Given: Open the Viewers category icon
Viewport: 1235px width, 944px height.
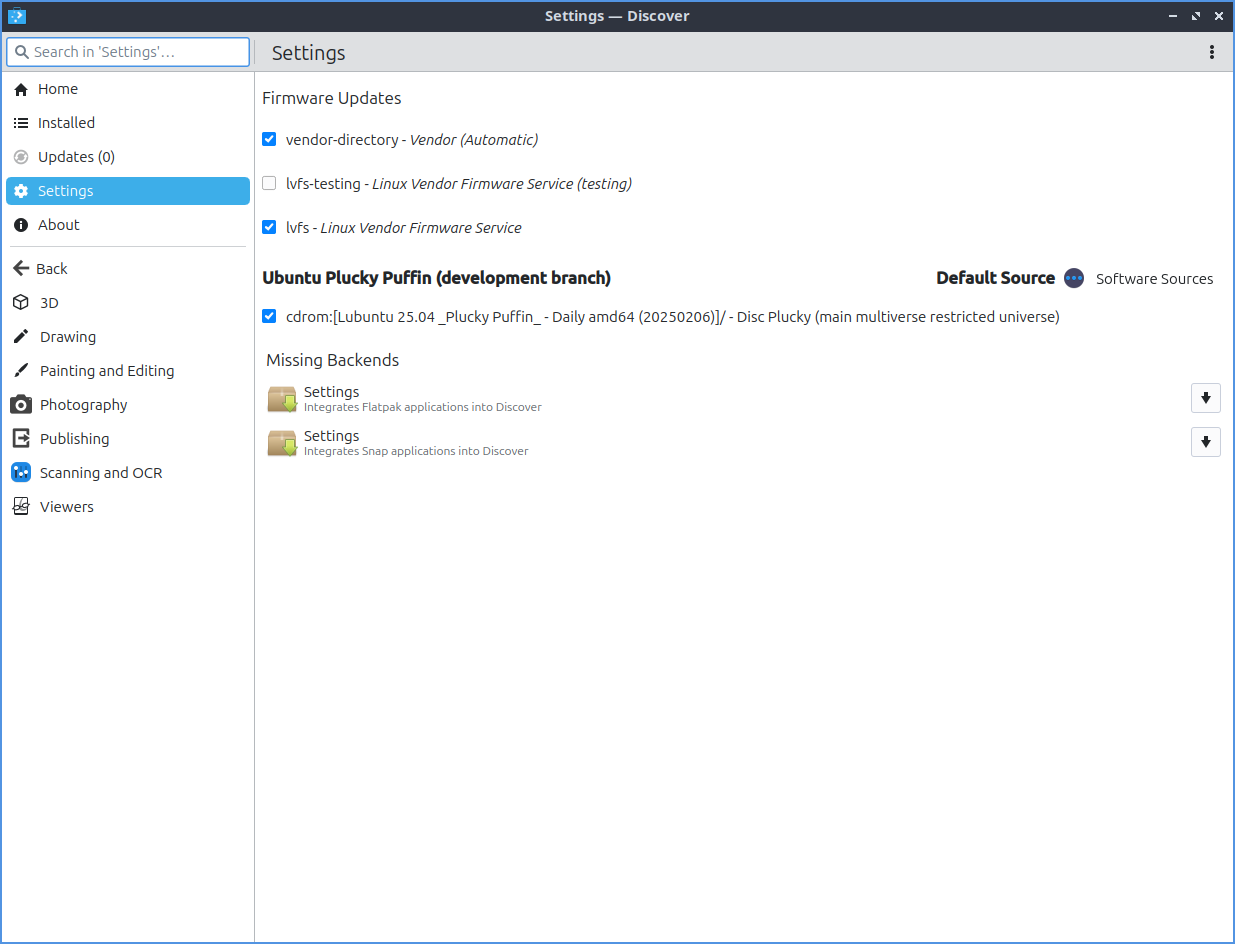Looking at the screenshot, I should click(21, 507).
